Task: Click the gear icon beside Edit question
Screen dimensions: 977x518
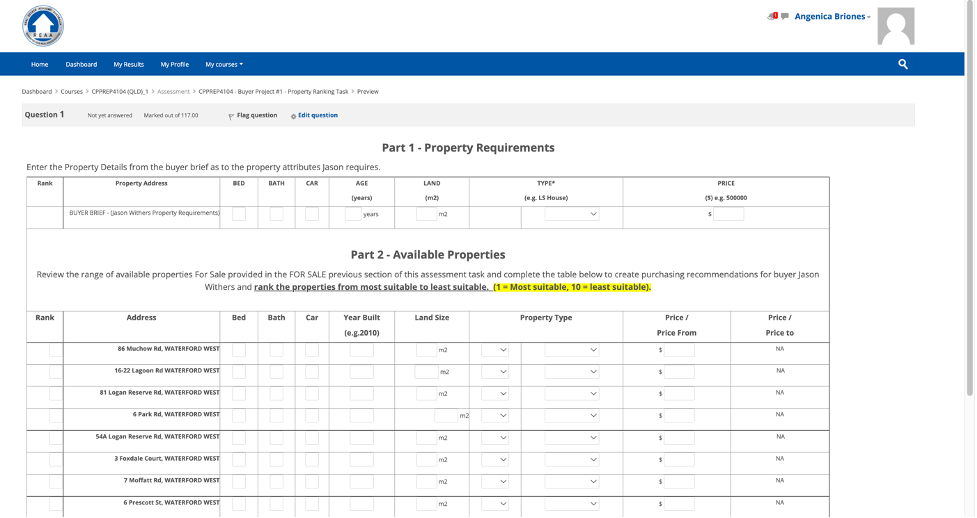Action: point(293,116)
